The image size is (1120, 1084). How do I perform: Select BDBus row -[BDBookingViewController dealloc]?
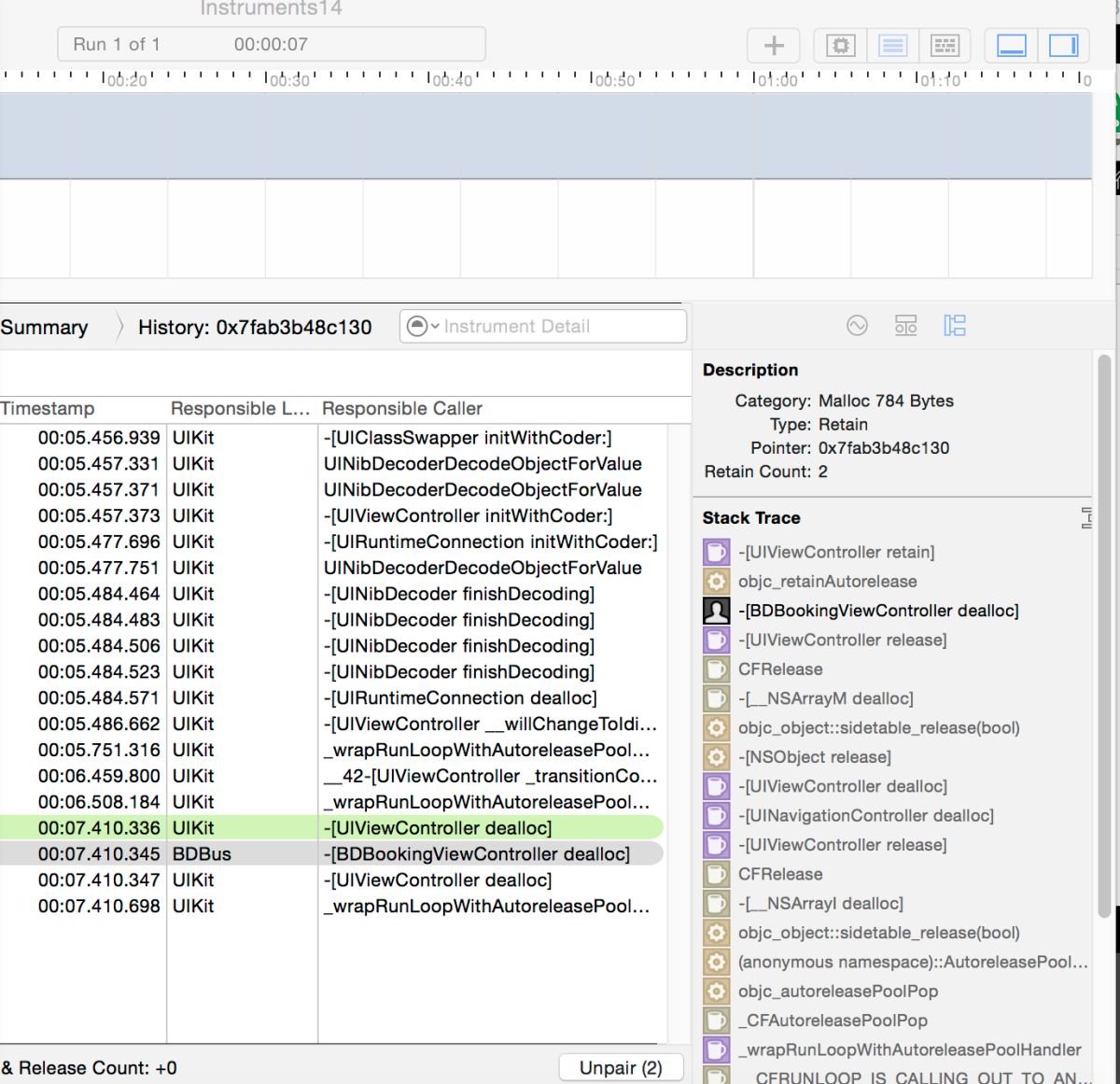(332, 853)
